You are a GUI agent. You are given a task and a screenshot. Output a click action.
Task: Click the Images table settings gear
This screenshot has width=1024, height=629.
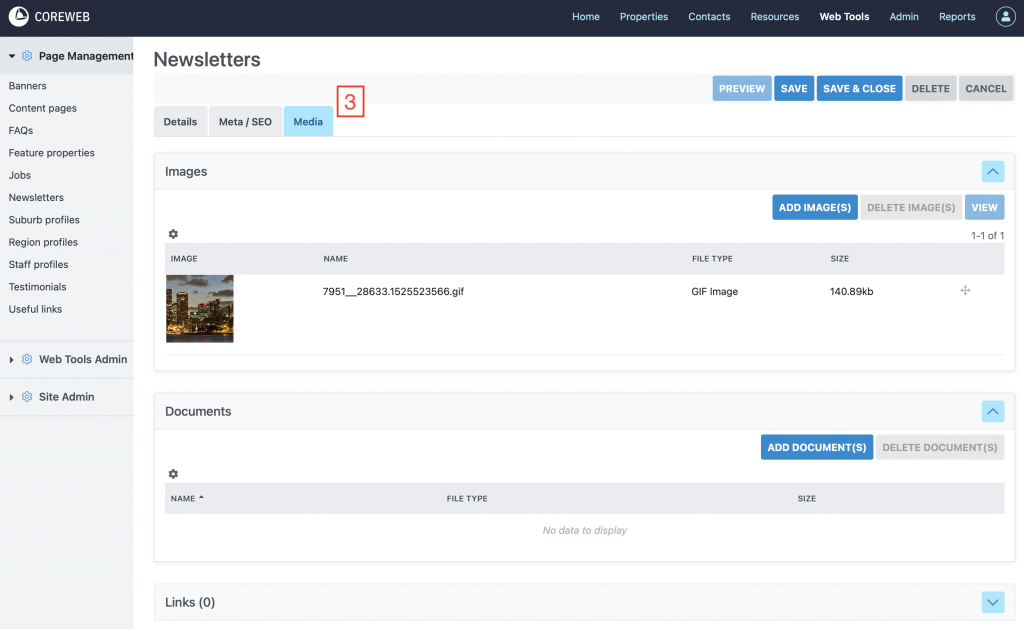click(173, 234)
